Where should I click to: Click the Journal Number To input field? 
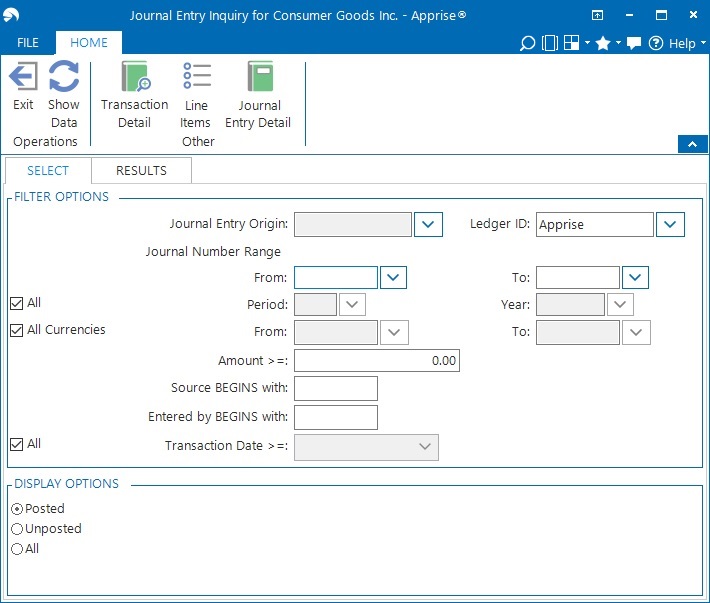(x=578, y=278)
